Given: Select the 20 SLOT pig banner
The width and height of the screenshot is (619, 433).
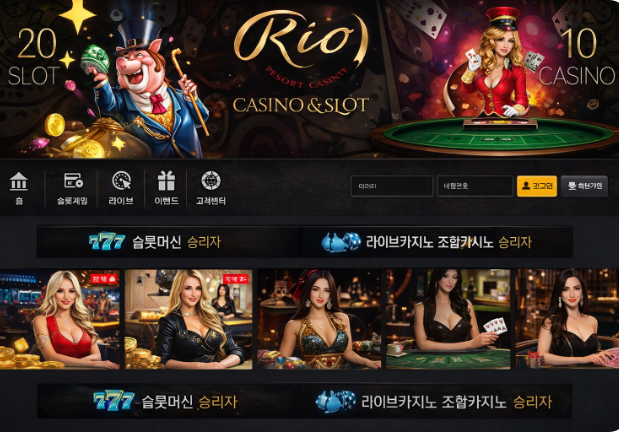Looking at the screenshot, I should (x=107, y=79).
